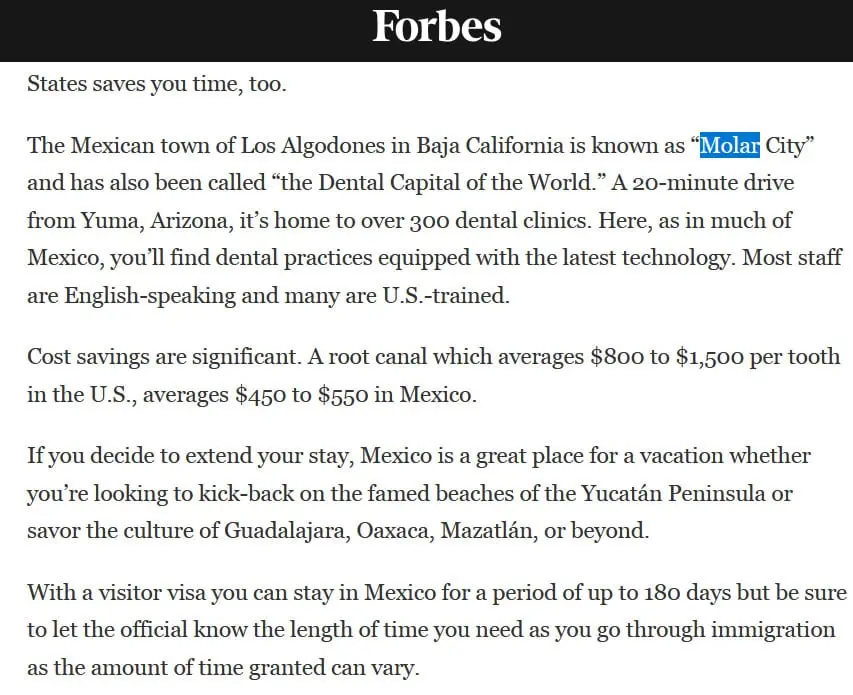Click the text Los Algodones
The height and width of the screenshot is (695, 853).
coord(312,145)
